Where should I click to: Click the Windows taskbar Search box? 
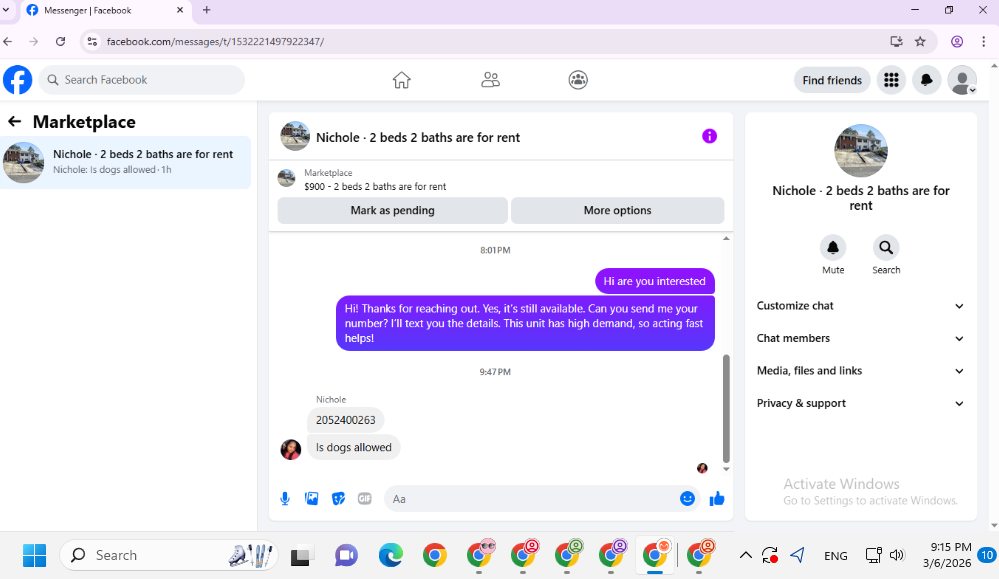click(x=169, y=555)
